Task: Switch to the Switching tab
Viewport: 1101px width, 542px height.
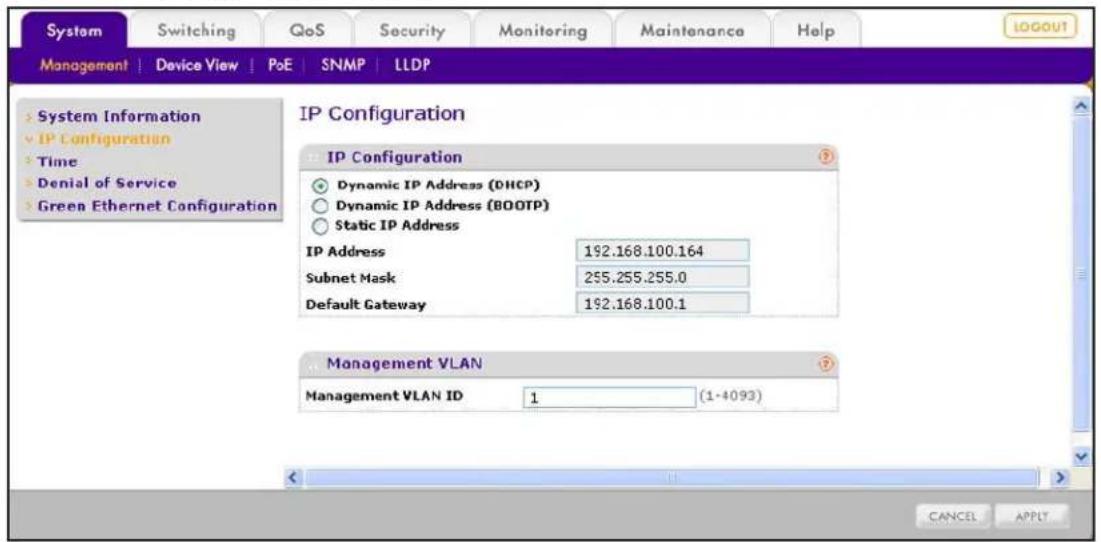Action: tap(196, 31)
